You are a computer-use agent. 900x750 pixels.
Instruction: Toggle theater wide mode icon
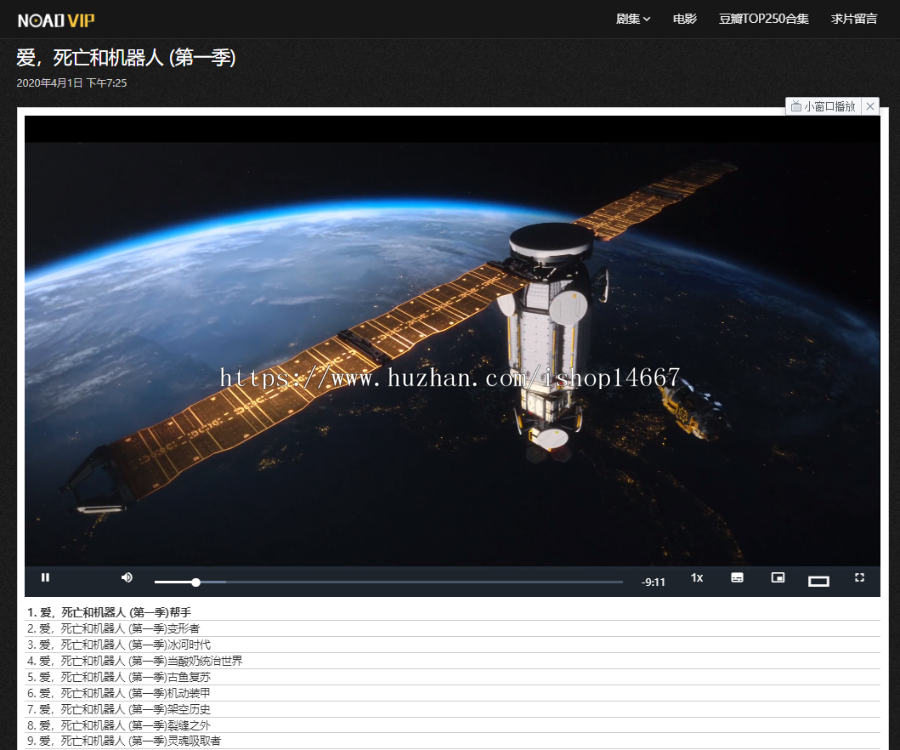point(818,581)
